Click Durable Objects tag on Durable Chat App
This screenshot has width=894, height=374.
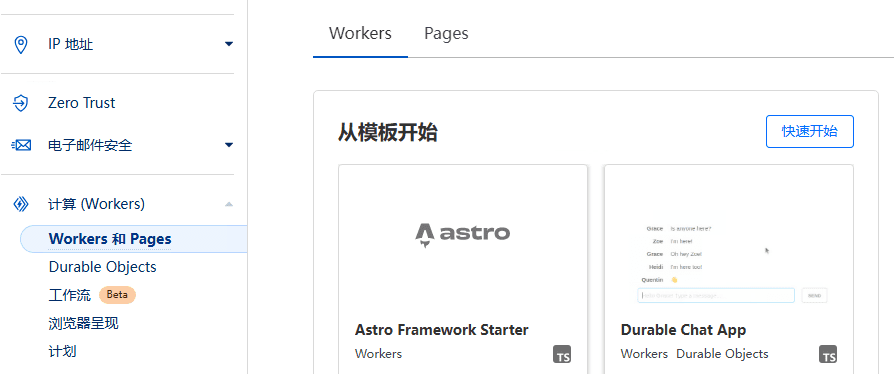pyautogui.click(x=722, y=353)
